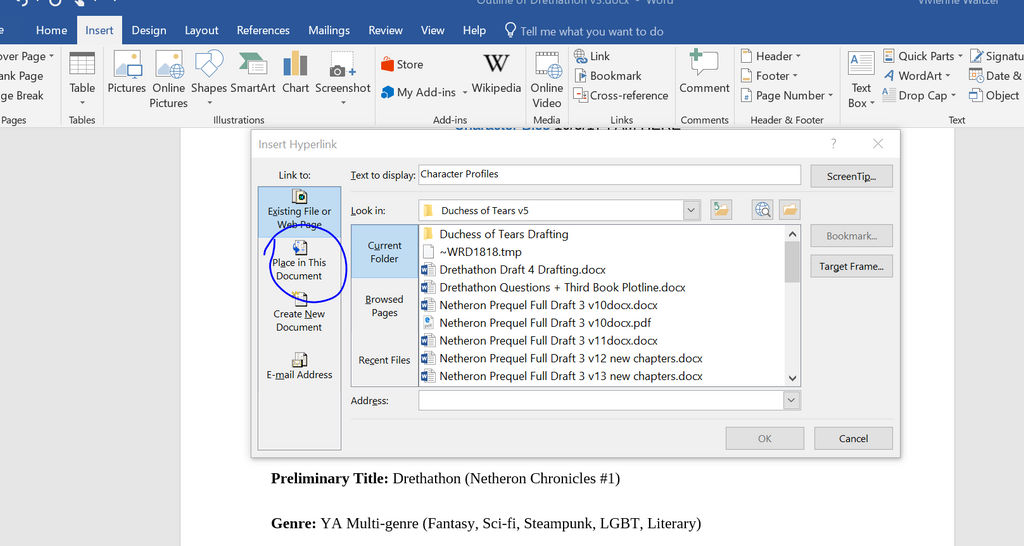Select Drethathon Questions + Third Book Plotline.docx
1024x546 pixels.
click(554, 287)
